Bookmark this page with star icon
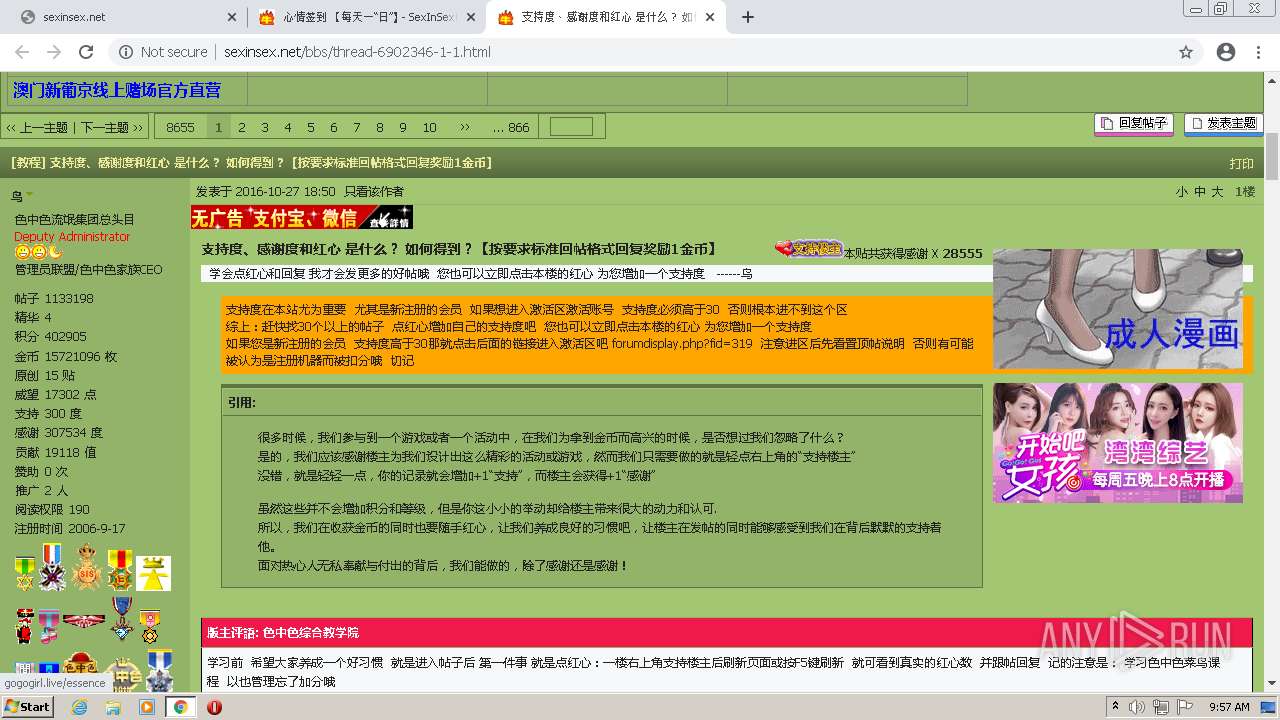The width and height of the screenshot is (1280, 720). click(x=1186, y=52)
